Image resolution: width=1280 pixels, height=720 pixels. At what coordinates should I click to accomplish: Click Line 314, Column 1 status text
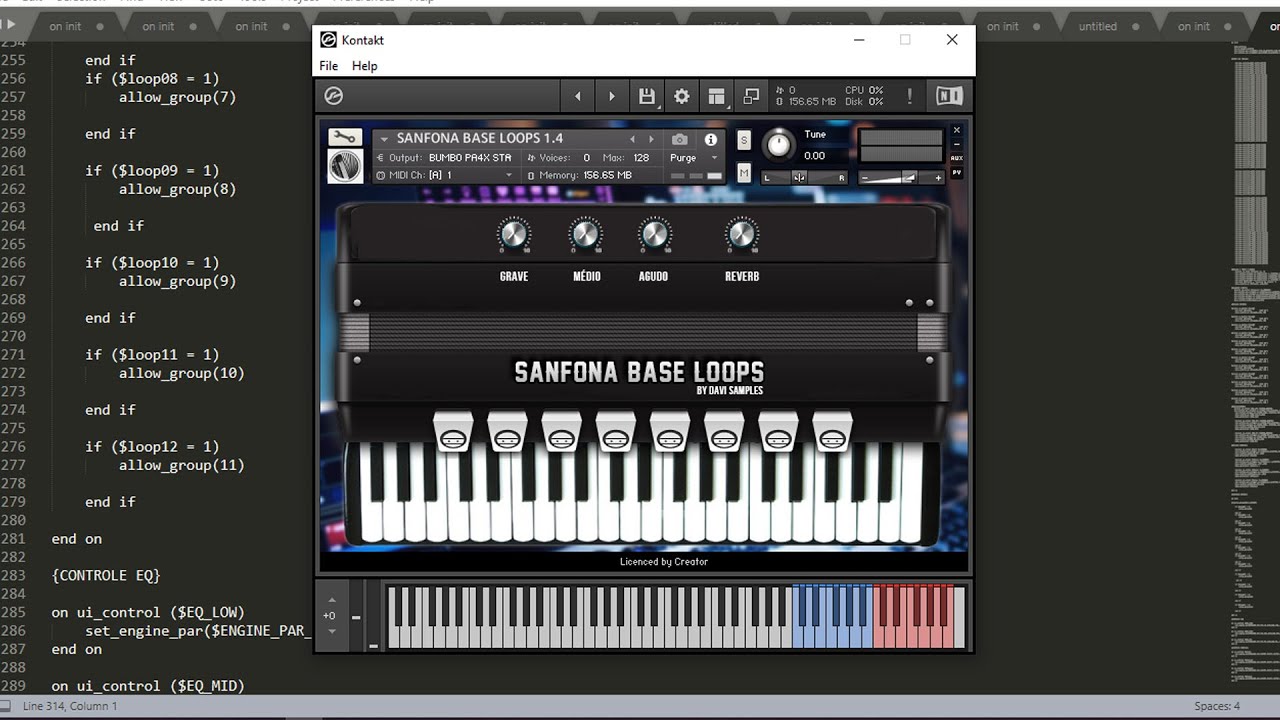tap(70, 706)
